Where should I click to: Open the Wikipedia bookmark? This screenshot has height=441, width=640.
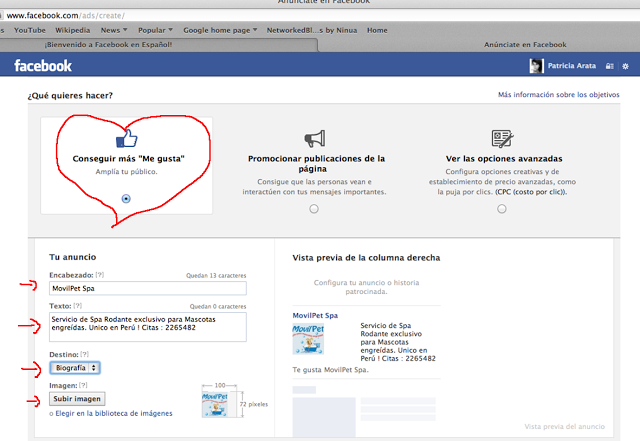[73, 30]
